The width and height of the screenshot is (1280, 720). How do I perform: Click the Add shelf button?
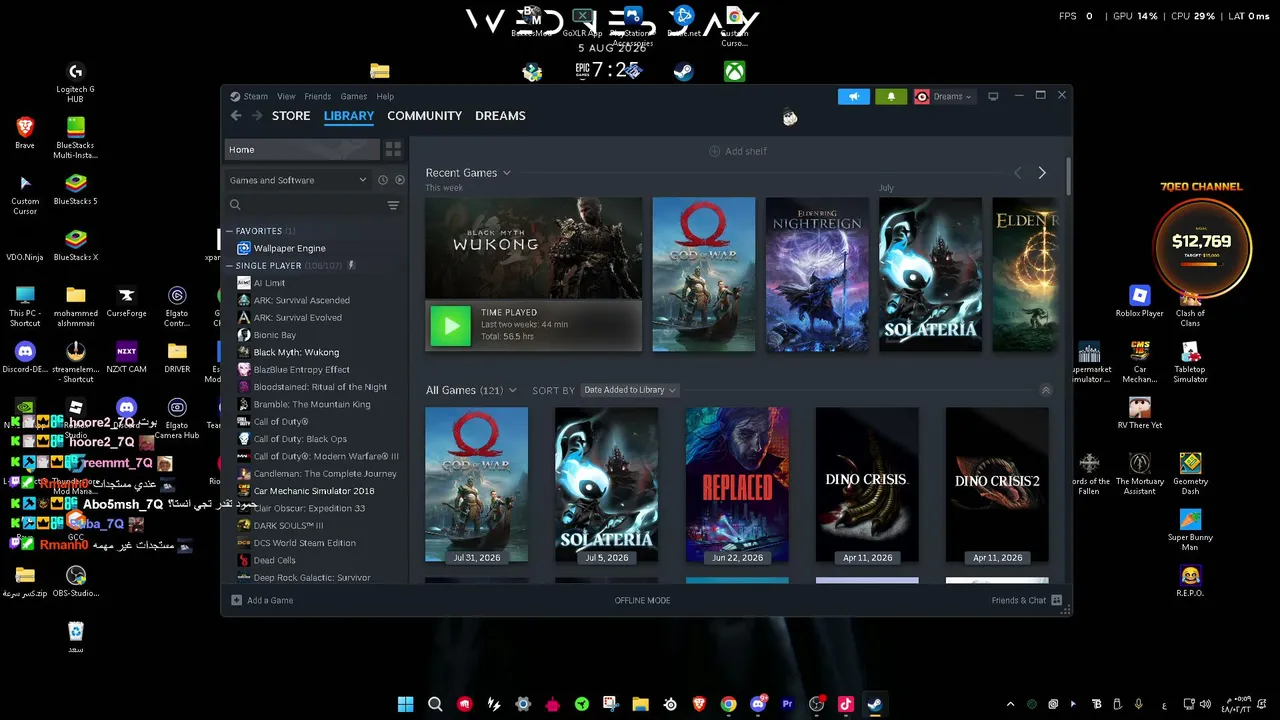(x=738, y=151)
